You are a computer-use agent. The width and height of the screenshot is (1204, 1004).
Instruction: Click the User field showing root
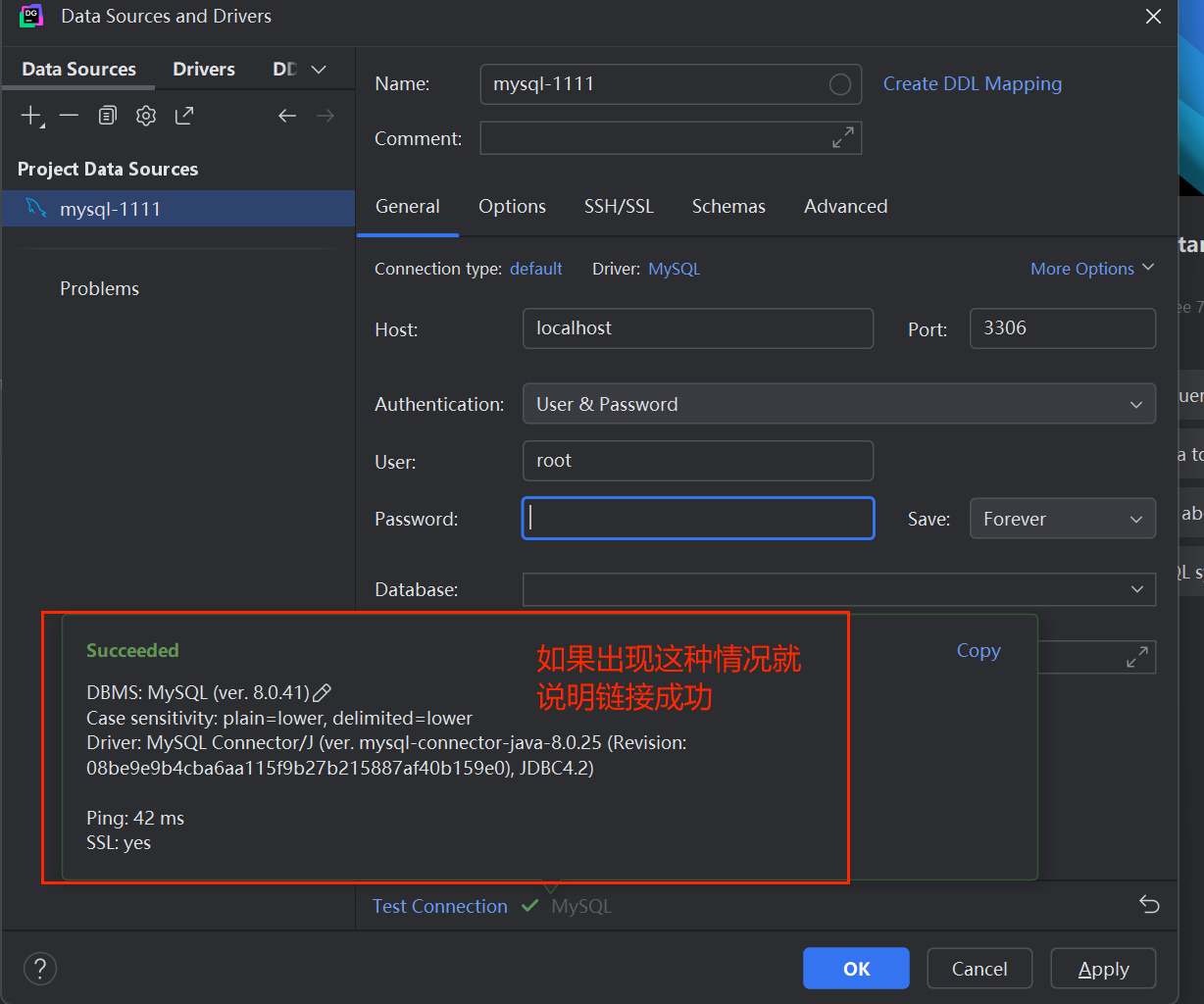click(x=698, y=461)
